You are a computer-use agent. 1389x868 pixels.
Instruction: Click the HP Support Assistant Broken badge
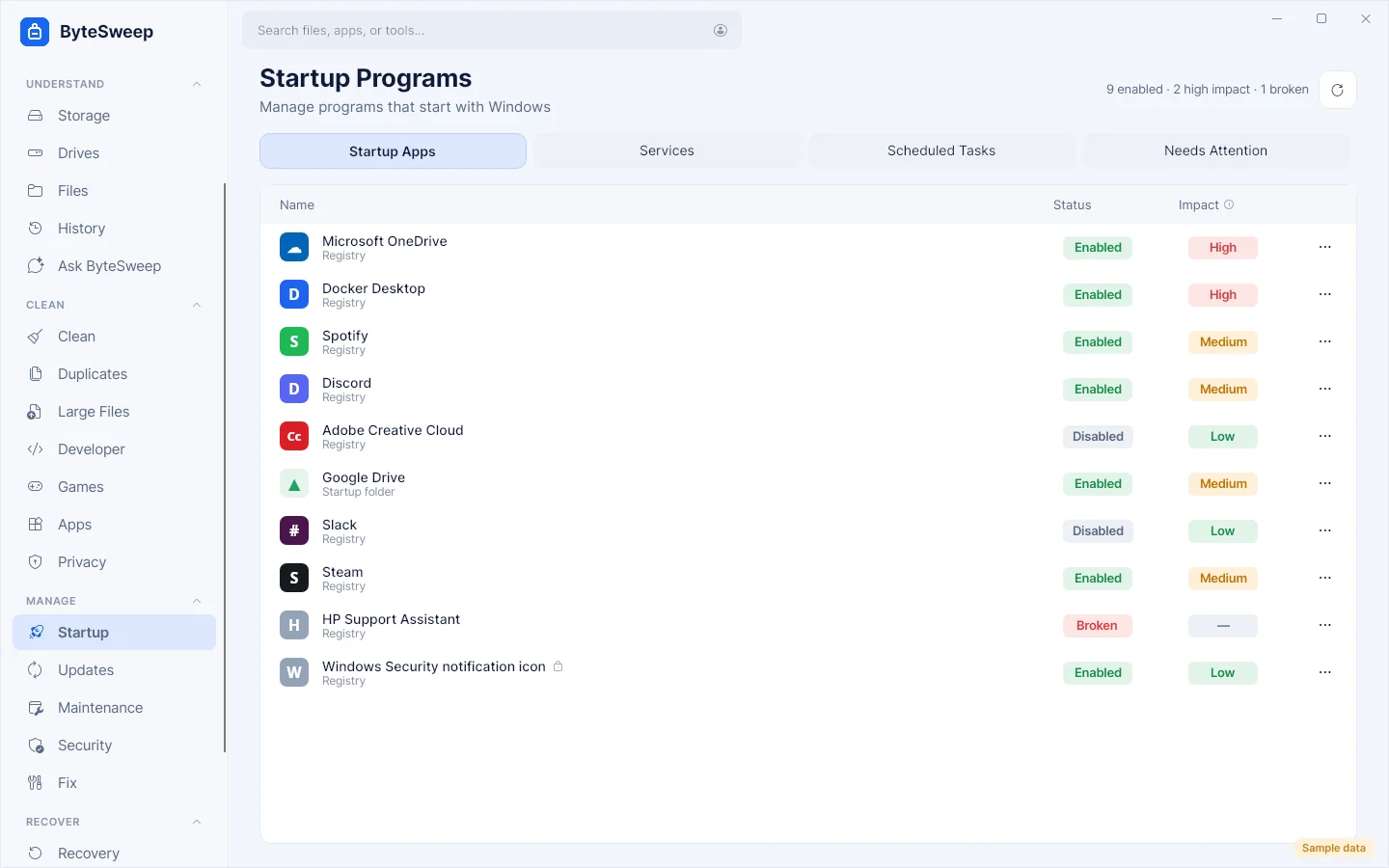click(x=1098, y=626)
